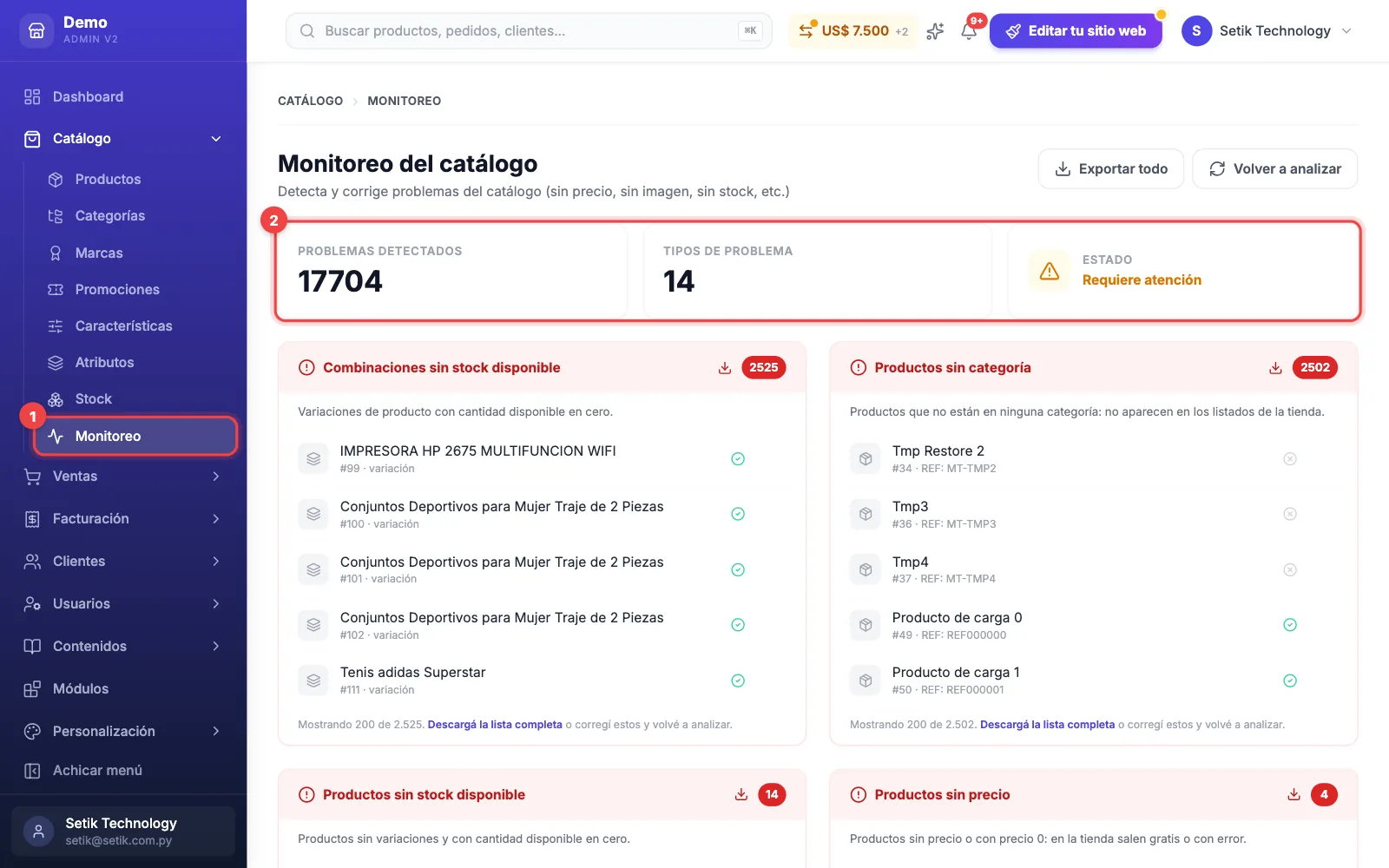Click the Buscar productos search field
Screen dimensions: 1389x868
[529, 31]
